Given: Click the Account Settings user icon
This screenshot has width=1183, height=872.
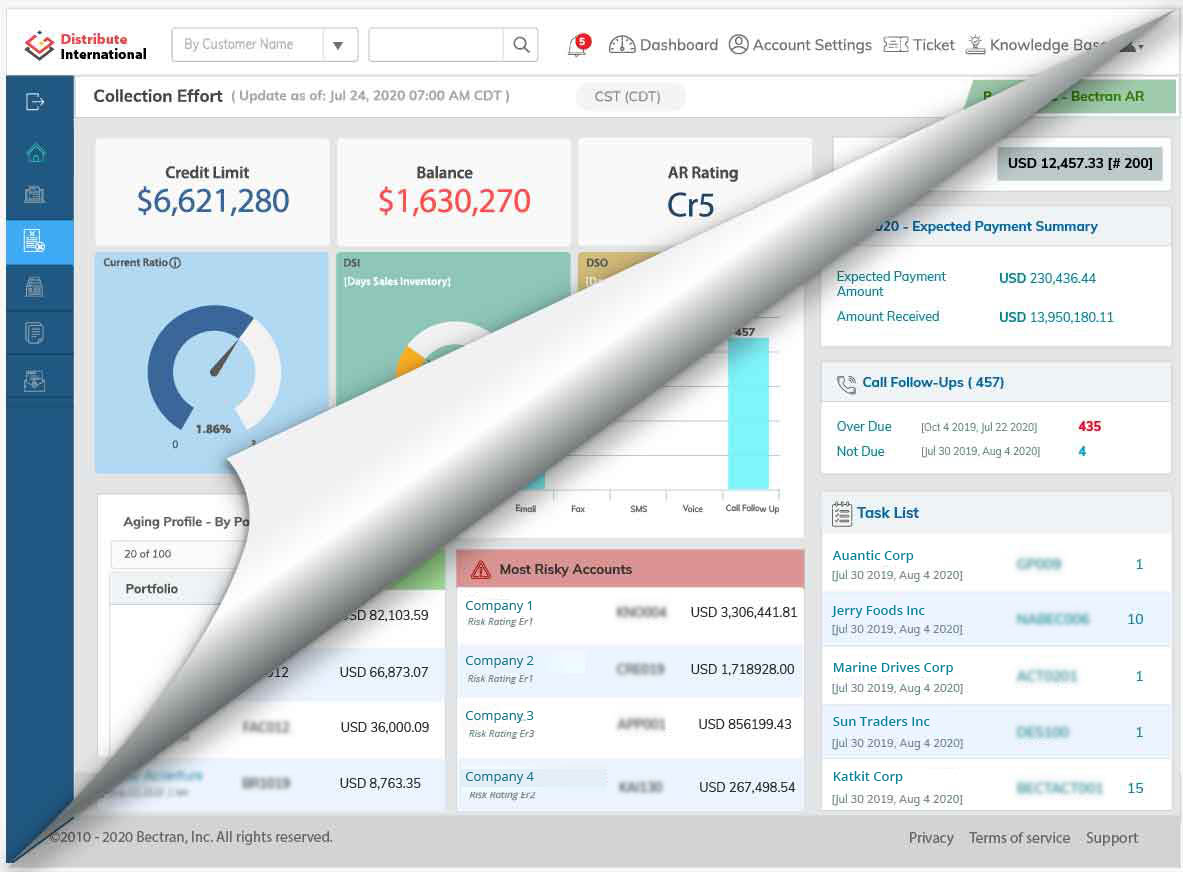Looking at the screenshot, I should click(739, 45).
